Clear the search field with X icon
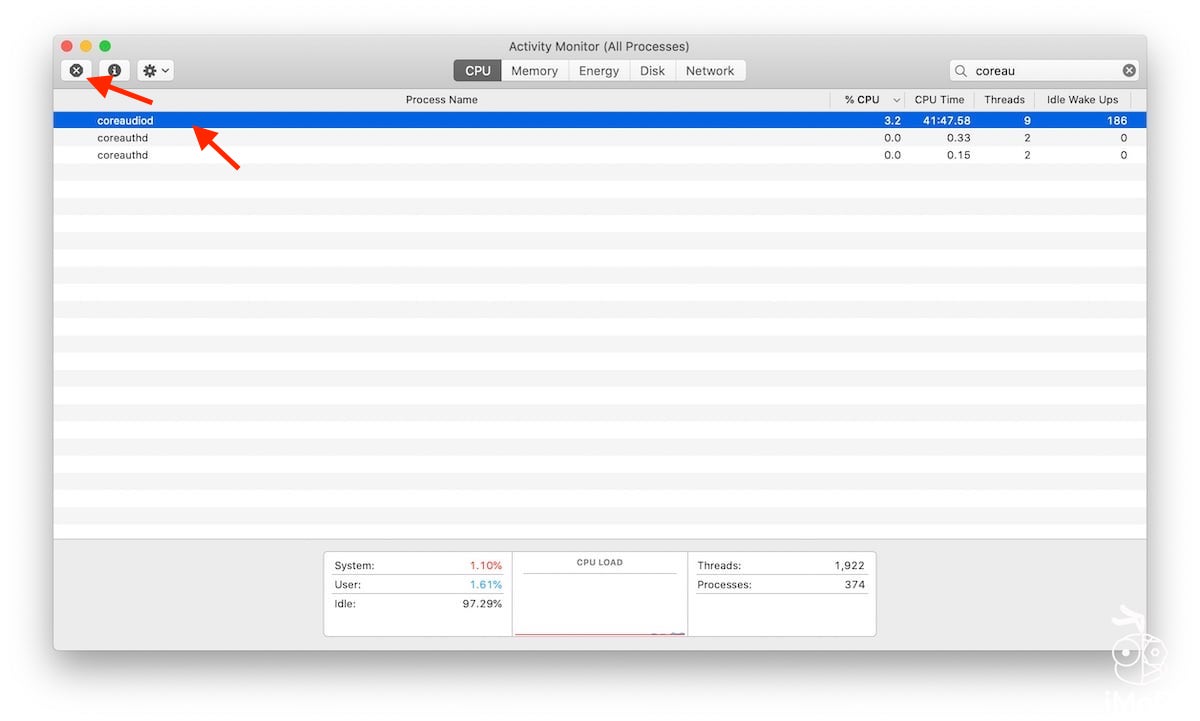 point(1129,71)
